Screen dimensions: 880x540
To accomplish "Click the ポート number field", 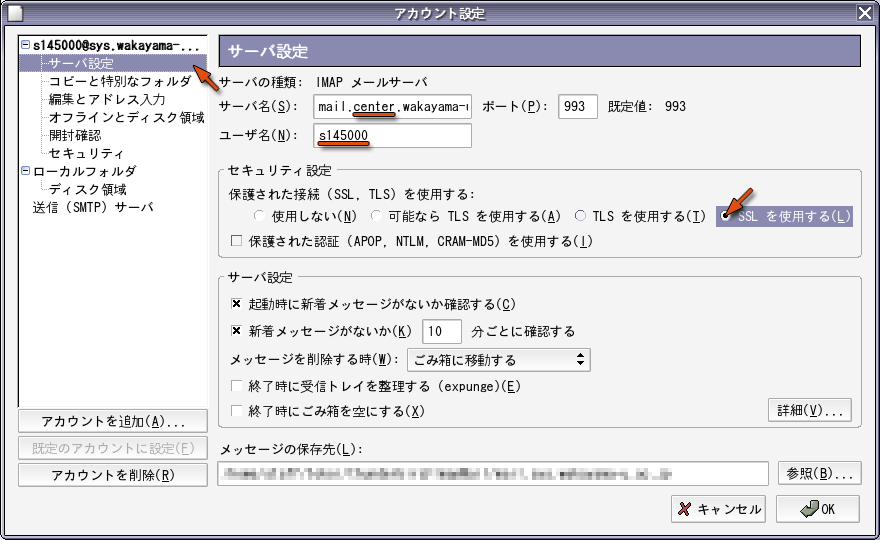I will [x=578, y=106].
